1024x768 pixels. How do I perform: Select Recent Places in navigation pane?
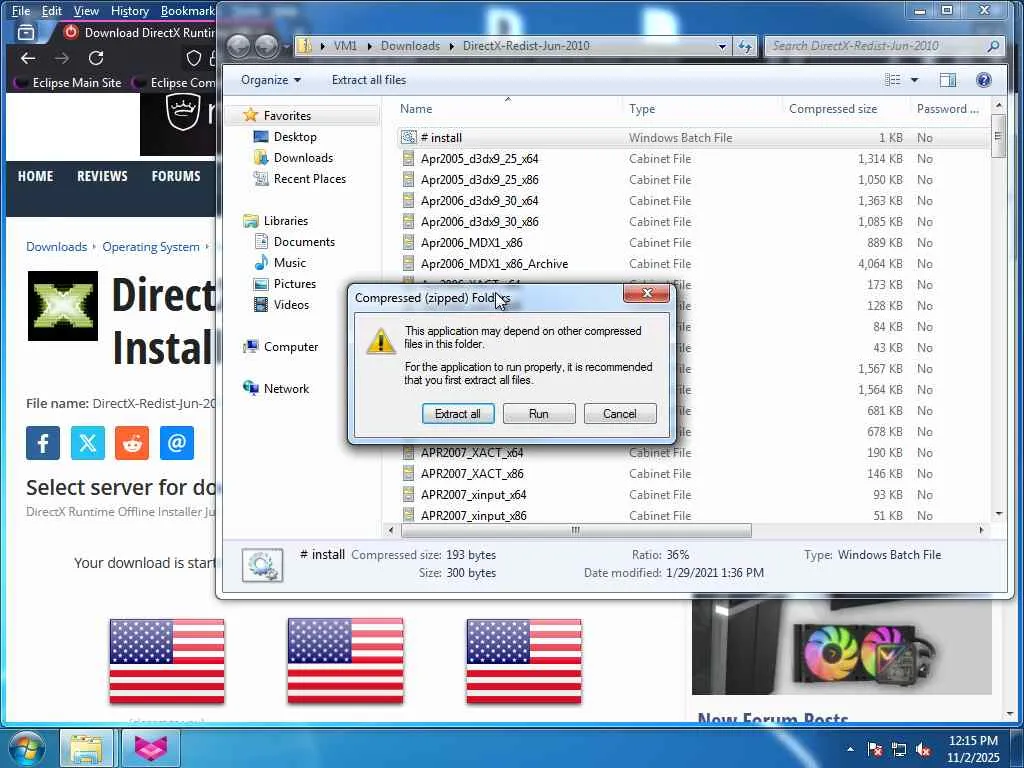tap(310, 178)
